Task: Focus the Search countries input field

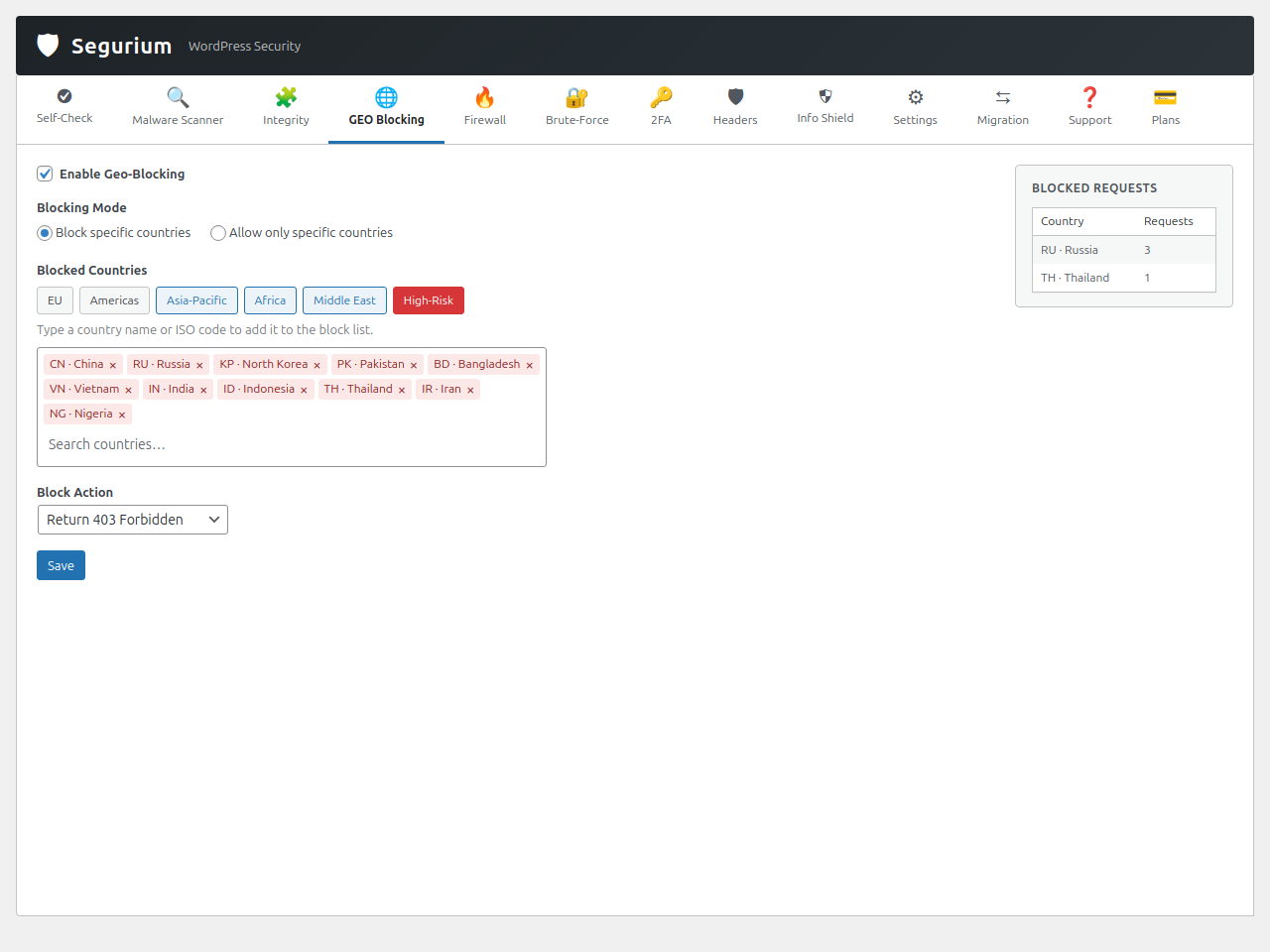Action: (292, 444)
